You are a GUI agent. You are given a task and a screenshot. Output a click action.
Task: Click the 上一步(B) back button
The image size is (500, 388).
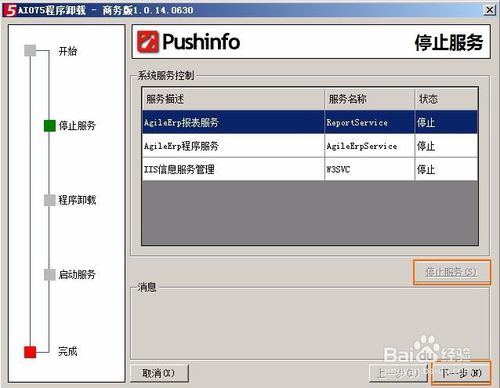398,373
